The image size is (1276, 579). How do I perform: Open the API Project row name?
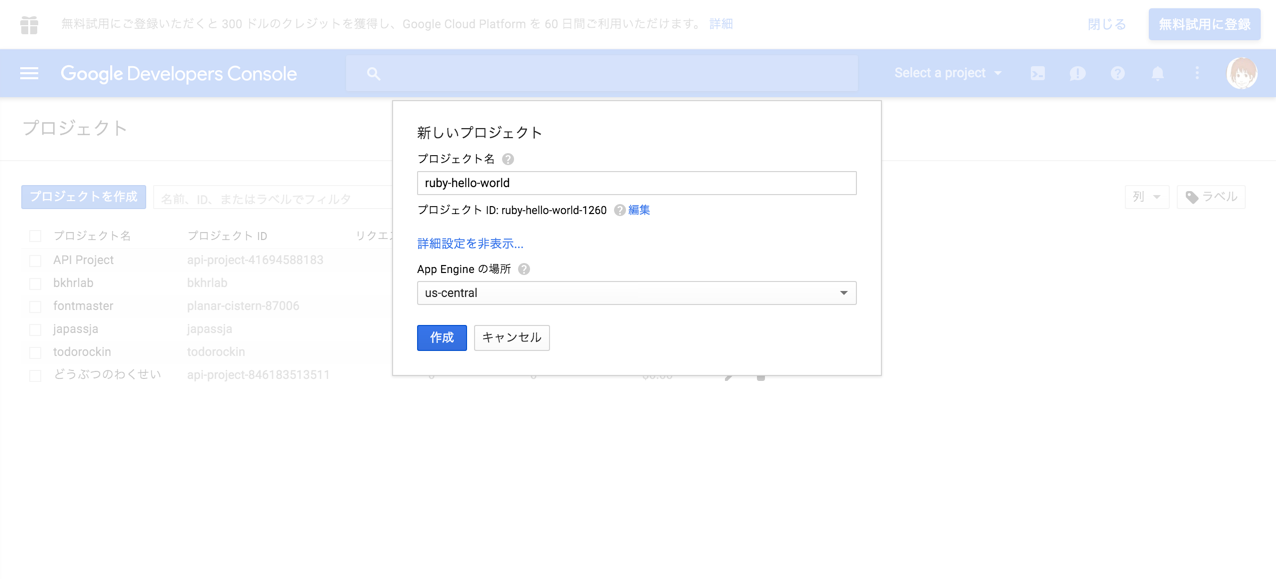click(x=83, y=260)
